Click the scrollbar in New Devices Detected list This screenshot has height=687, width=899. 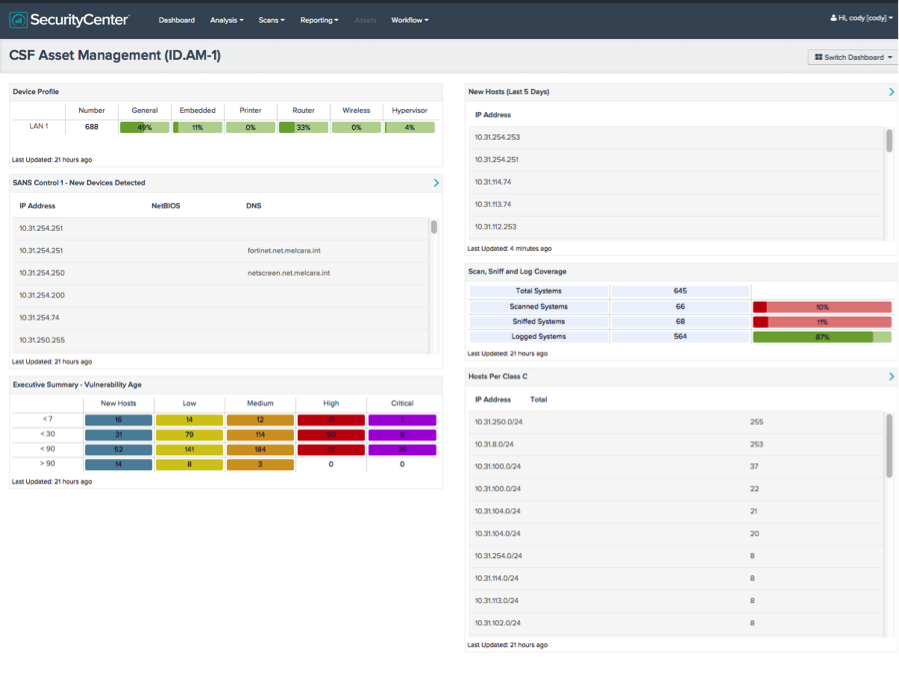click(x=434, y=227)
